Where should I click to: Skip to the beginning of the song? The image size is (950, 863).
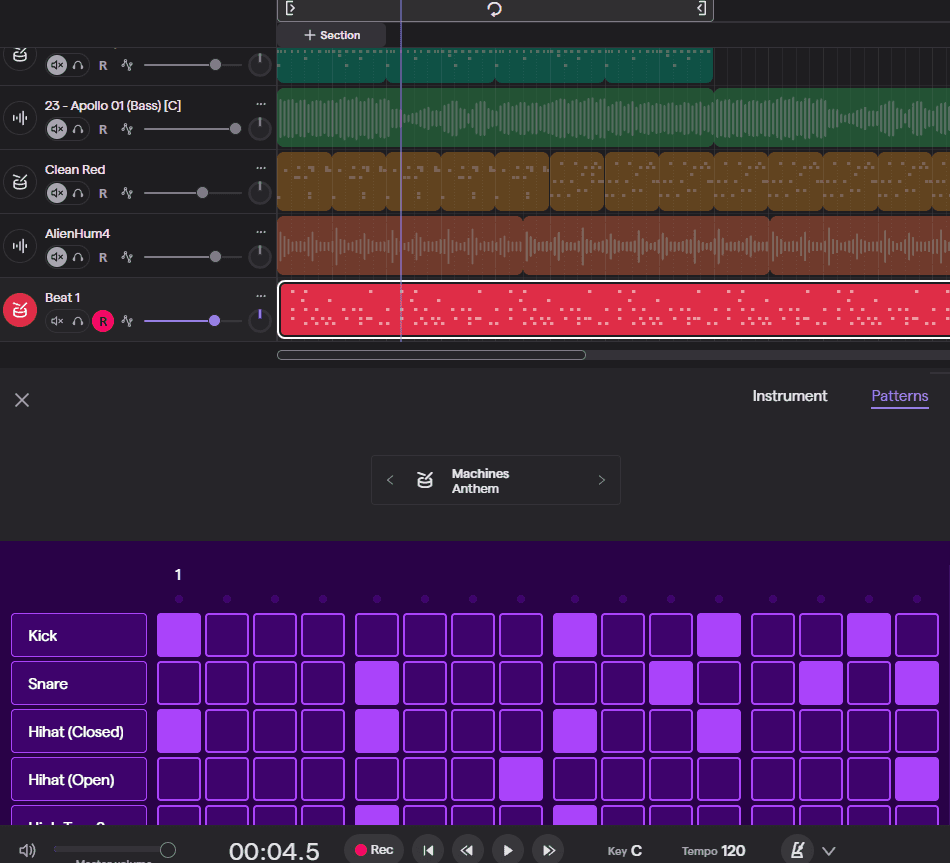428,850
